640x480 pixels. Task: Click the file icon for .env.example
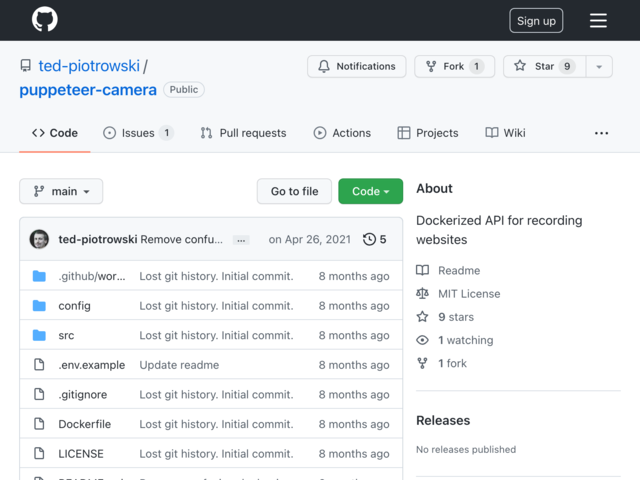click(x=39, y=365)
